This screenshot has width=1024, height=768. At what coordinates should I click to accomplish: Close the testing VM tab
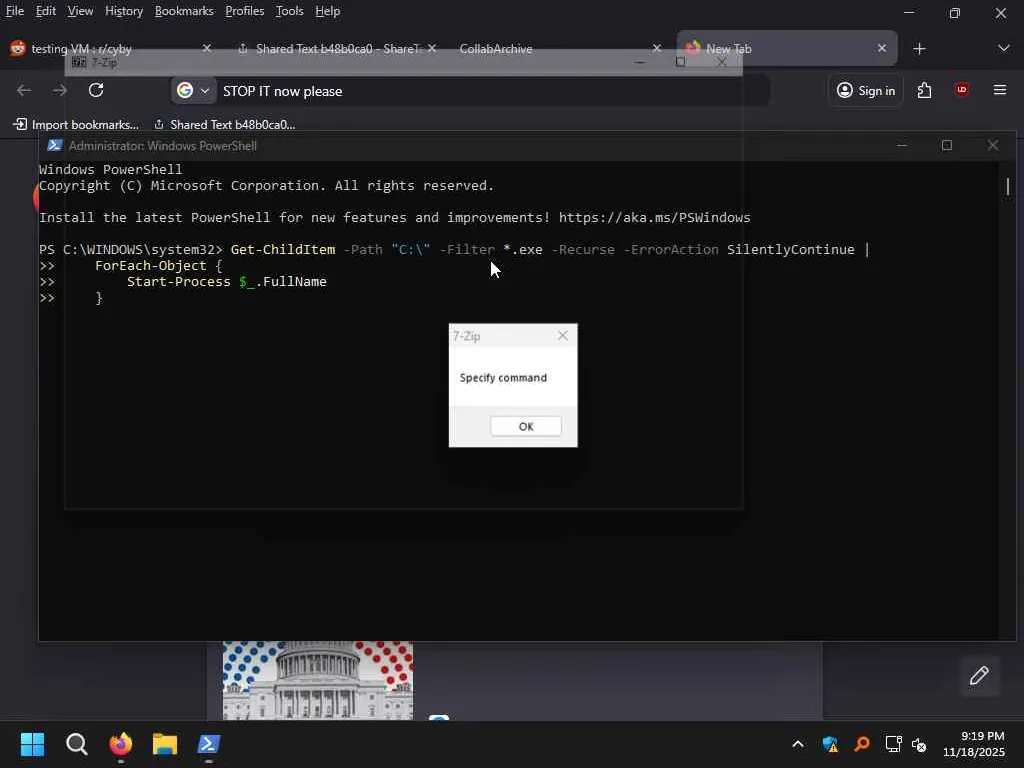pyautogui.click(x=206, y=48)
